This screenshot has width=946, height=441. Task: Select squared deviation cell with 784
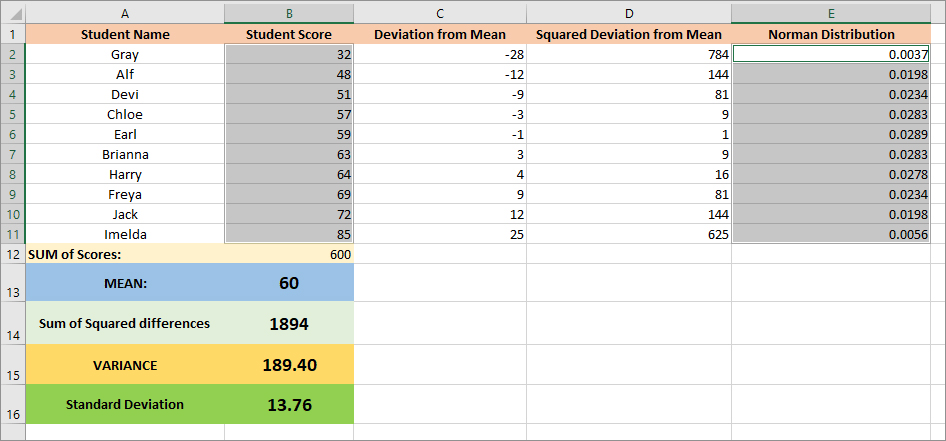(629, 54)
